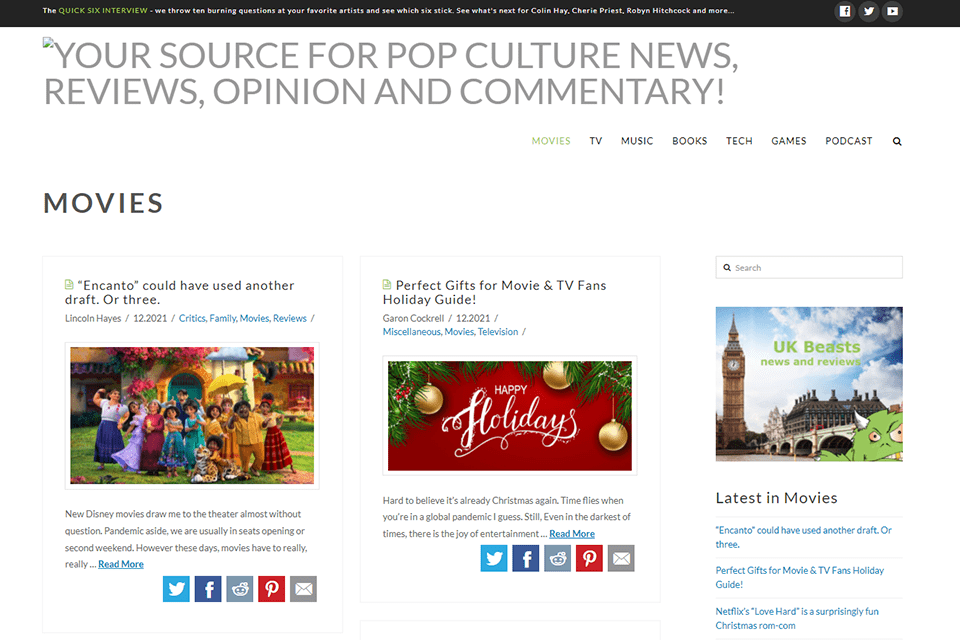
Task: Click the UK Beasts news and reviews banner
Action: (809, 384)
